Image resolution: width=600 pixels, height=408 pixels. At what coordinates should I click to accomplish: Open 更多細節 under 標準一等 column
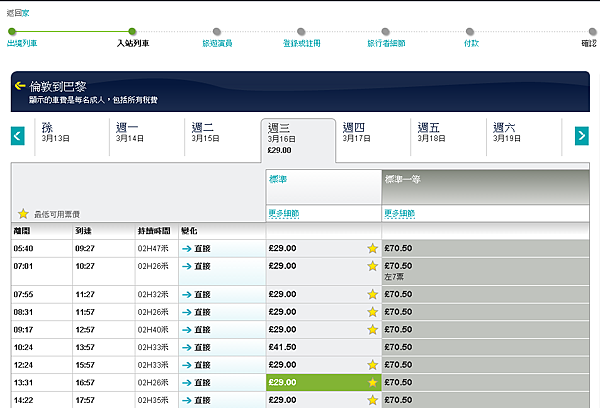click(399, 214)
